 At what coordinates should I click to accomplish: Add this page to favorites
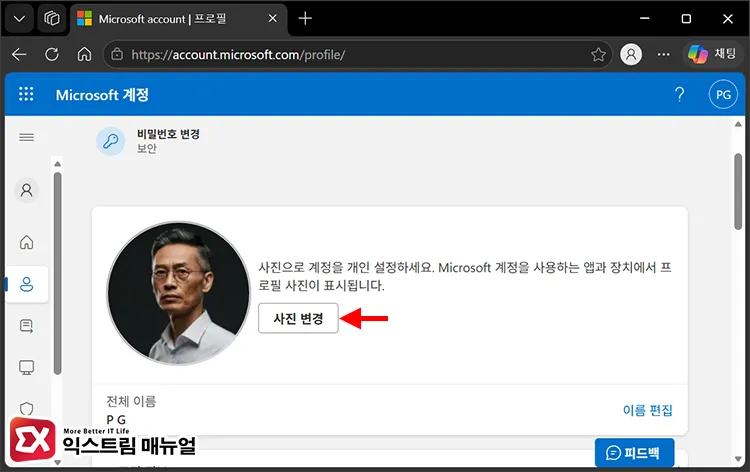[x=598, y=55]
